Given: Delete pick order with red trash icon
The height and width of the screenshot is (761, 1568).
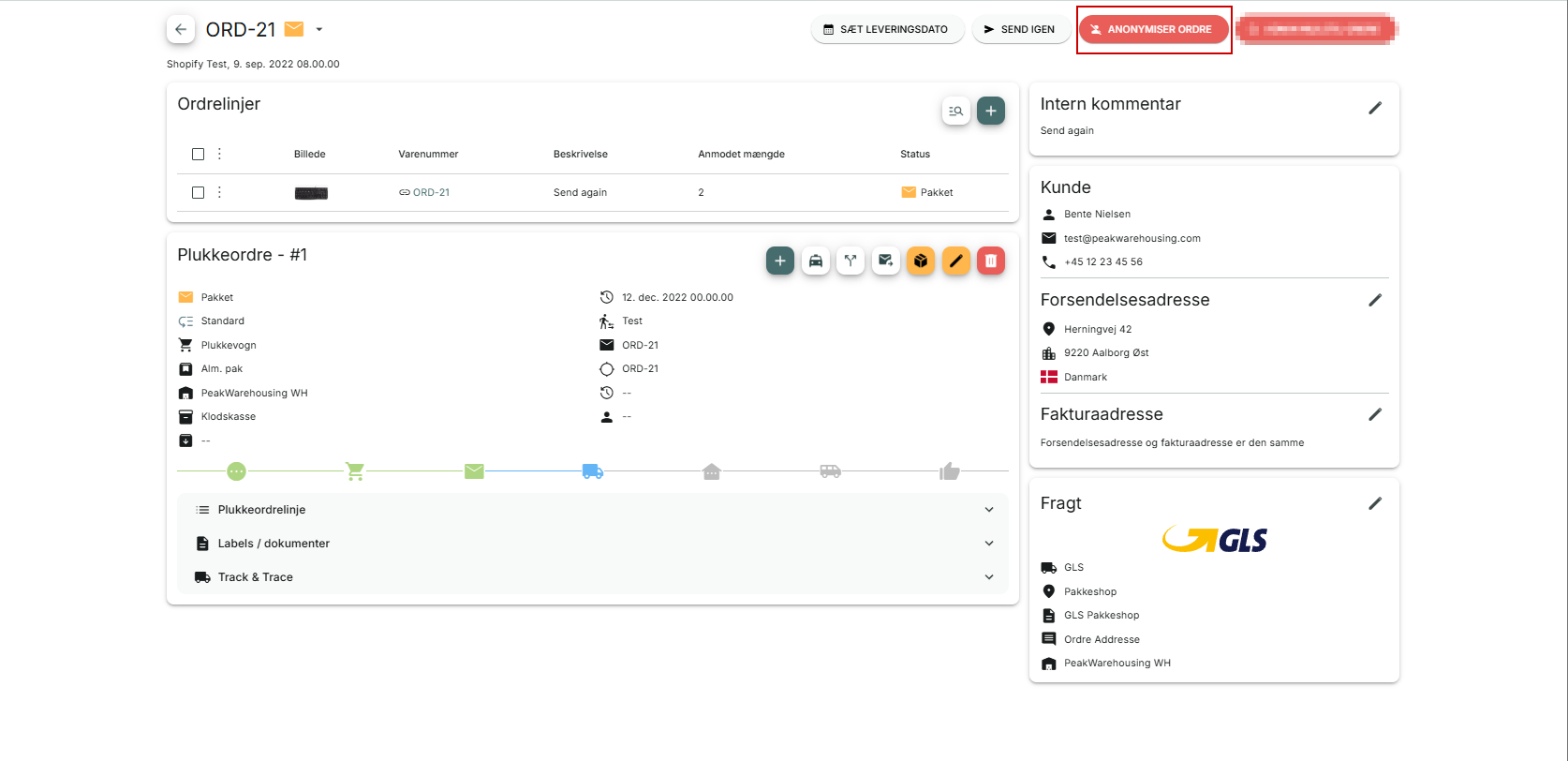Looking at the screenshot, I should point(991,261).
